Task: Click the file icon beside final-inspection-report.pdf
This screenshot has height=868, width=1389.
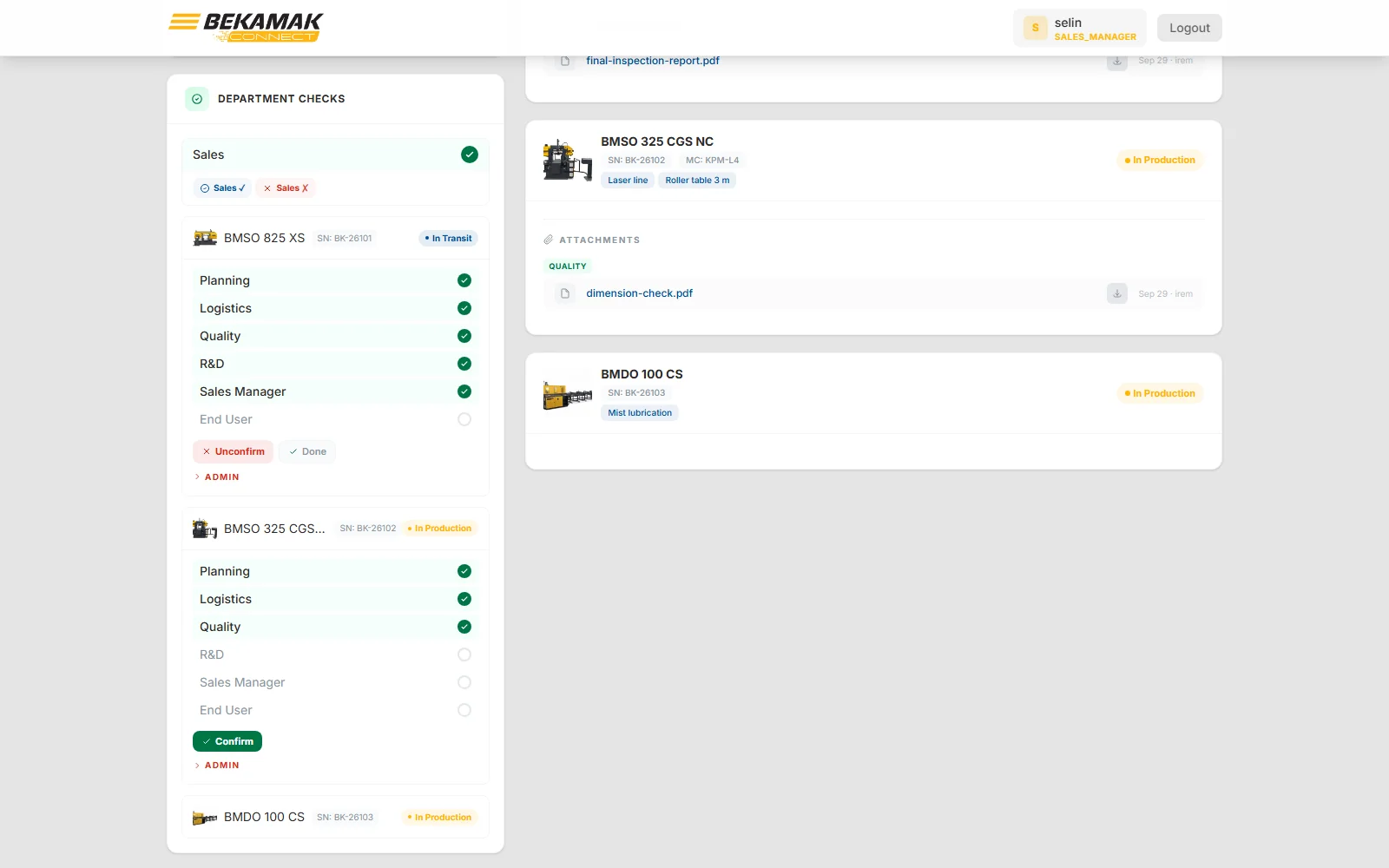Action: coord(565,61)
